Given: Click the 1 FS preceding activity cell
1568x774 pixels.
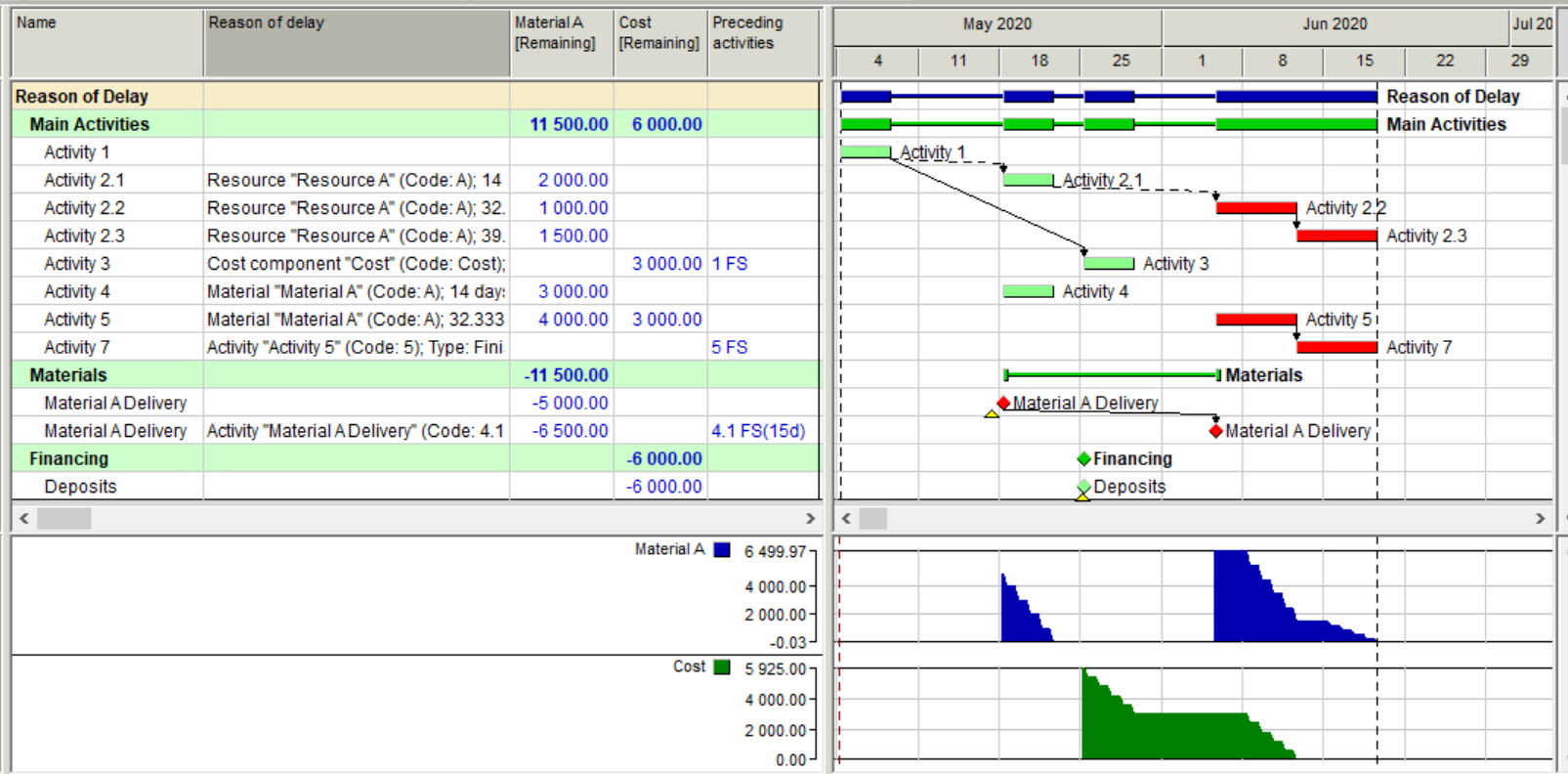Looking at the screenshot, I should coord(763,264).
